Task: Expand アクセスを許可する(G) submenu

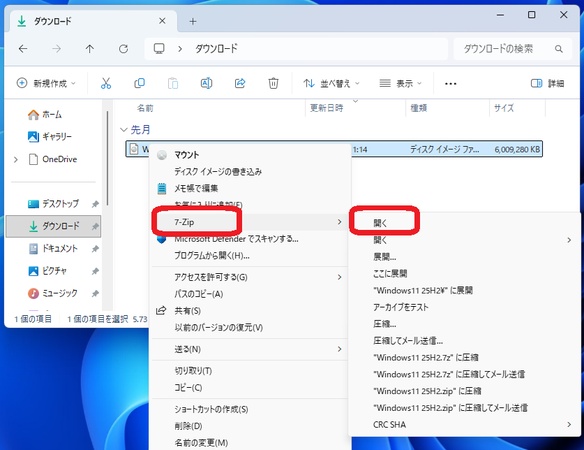Action: 250,277
